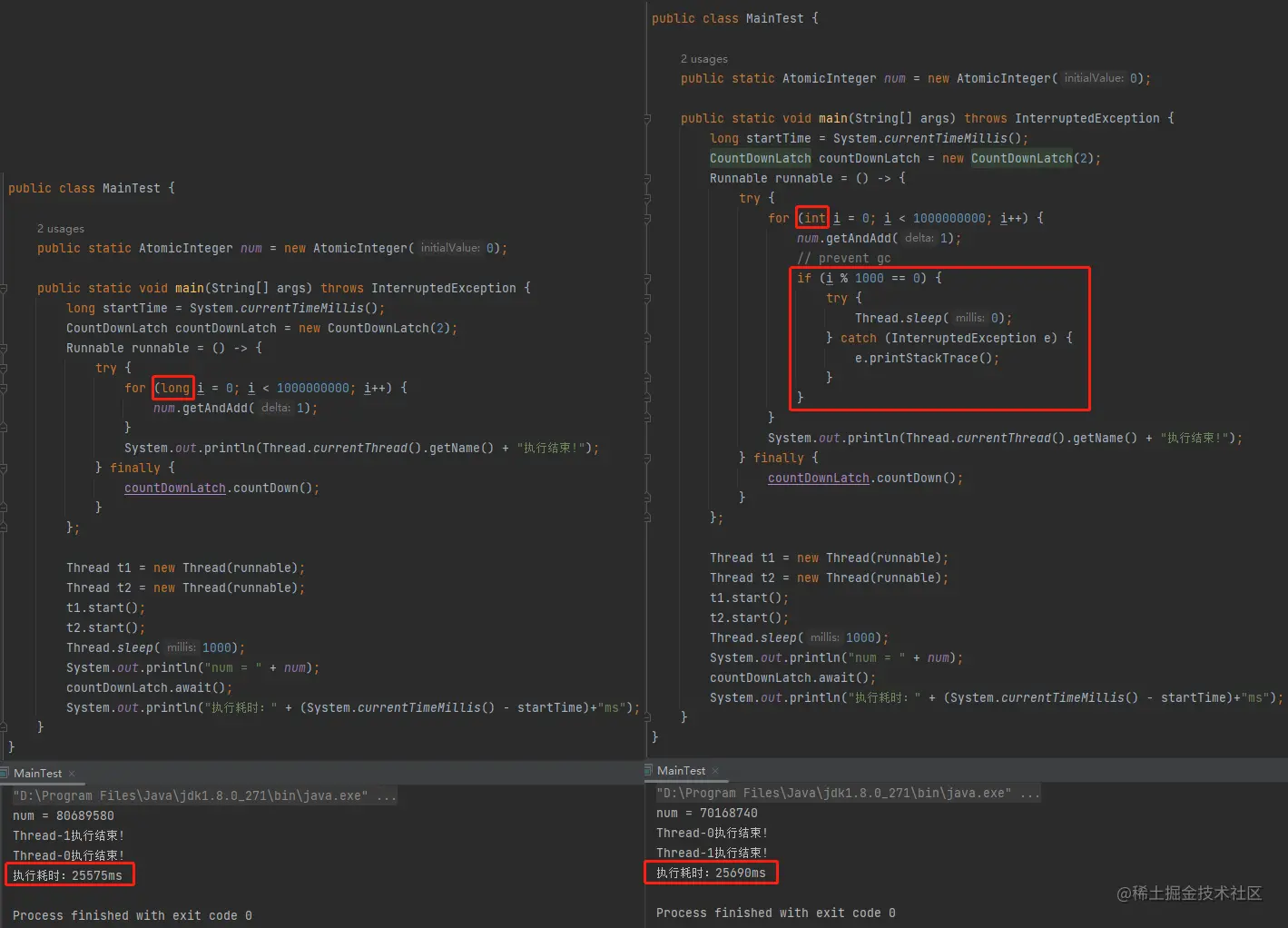Select the MainTest run tab in right console
The image size is (1288, 928).
(x=681, y=771)
